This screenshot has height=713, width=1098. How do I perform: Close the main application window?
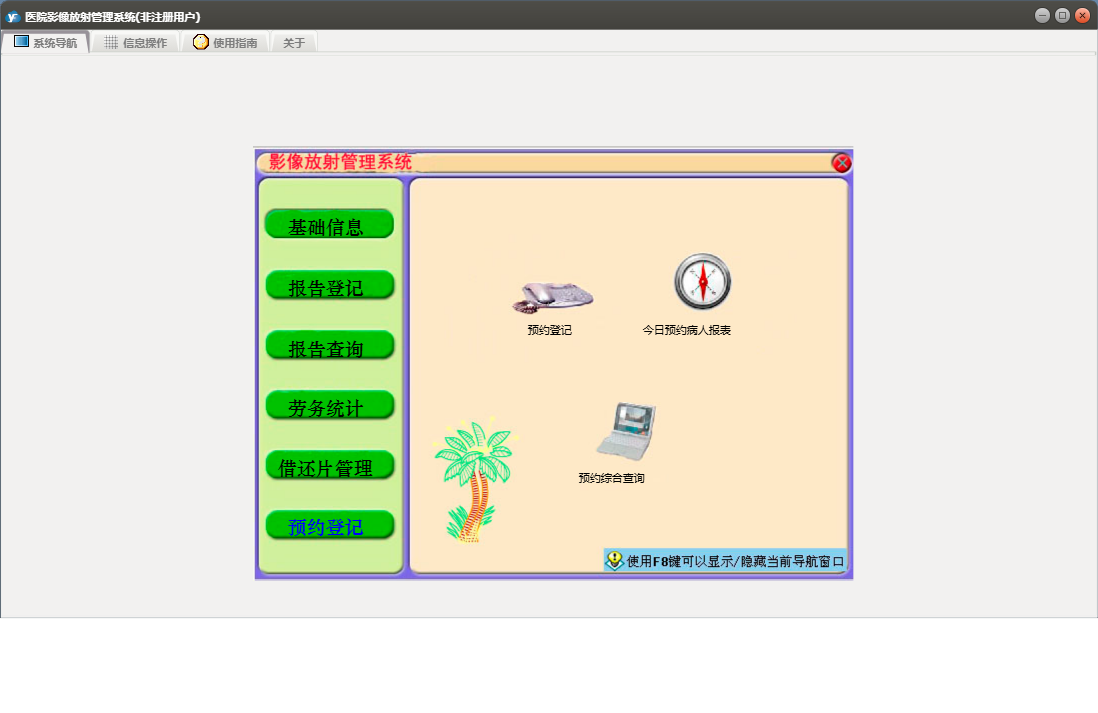tap(1082, 15)
